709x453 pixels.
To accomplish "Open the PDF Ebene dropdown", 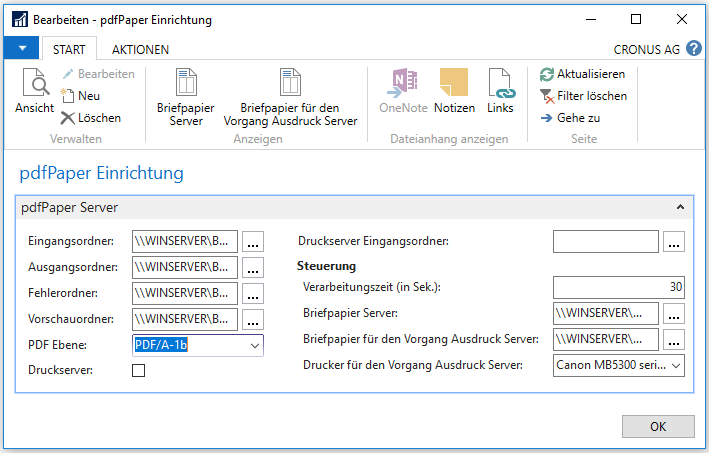I will pyautogui.click(x=255, y=345).
